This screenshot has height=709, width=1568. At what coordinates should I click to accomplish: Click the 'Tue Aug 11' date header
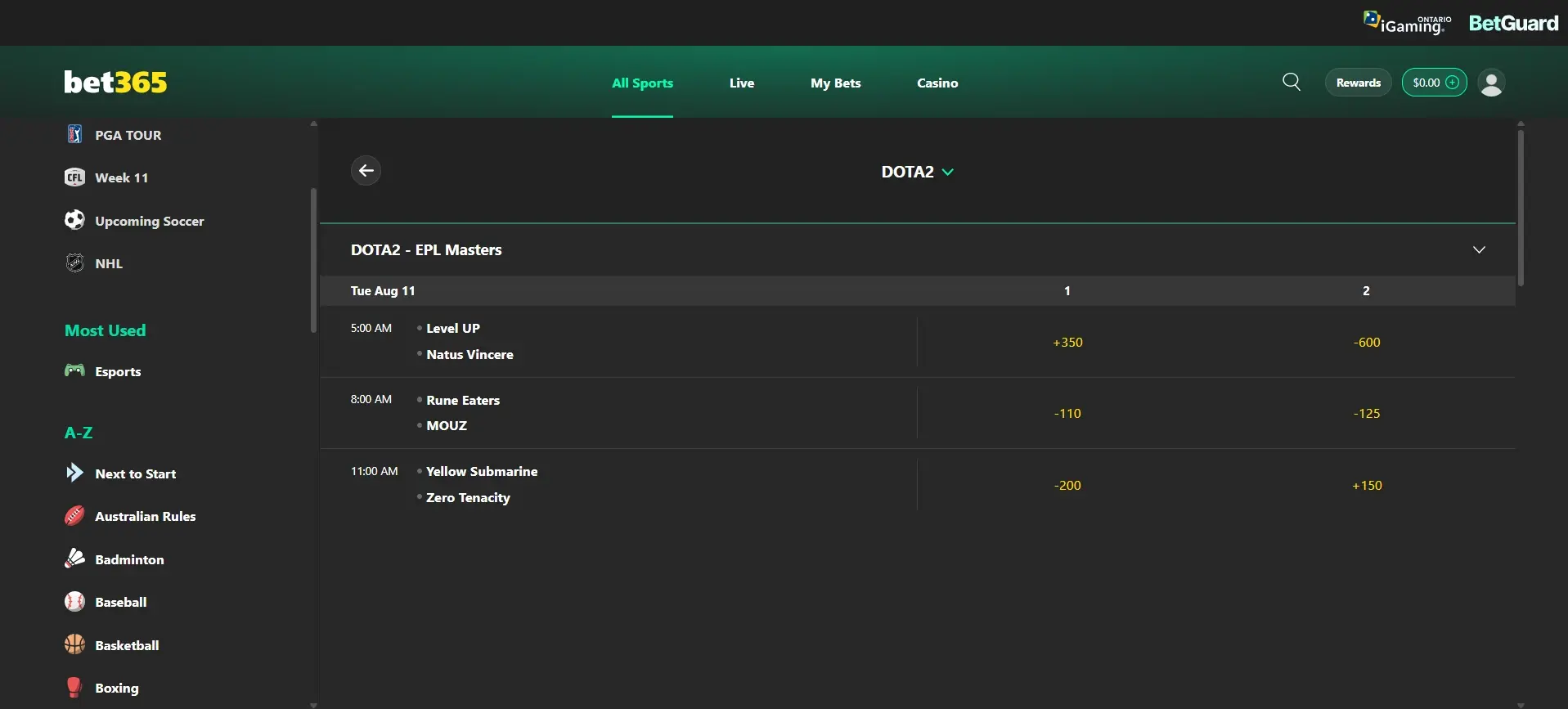point(383,290)
